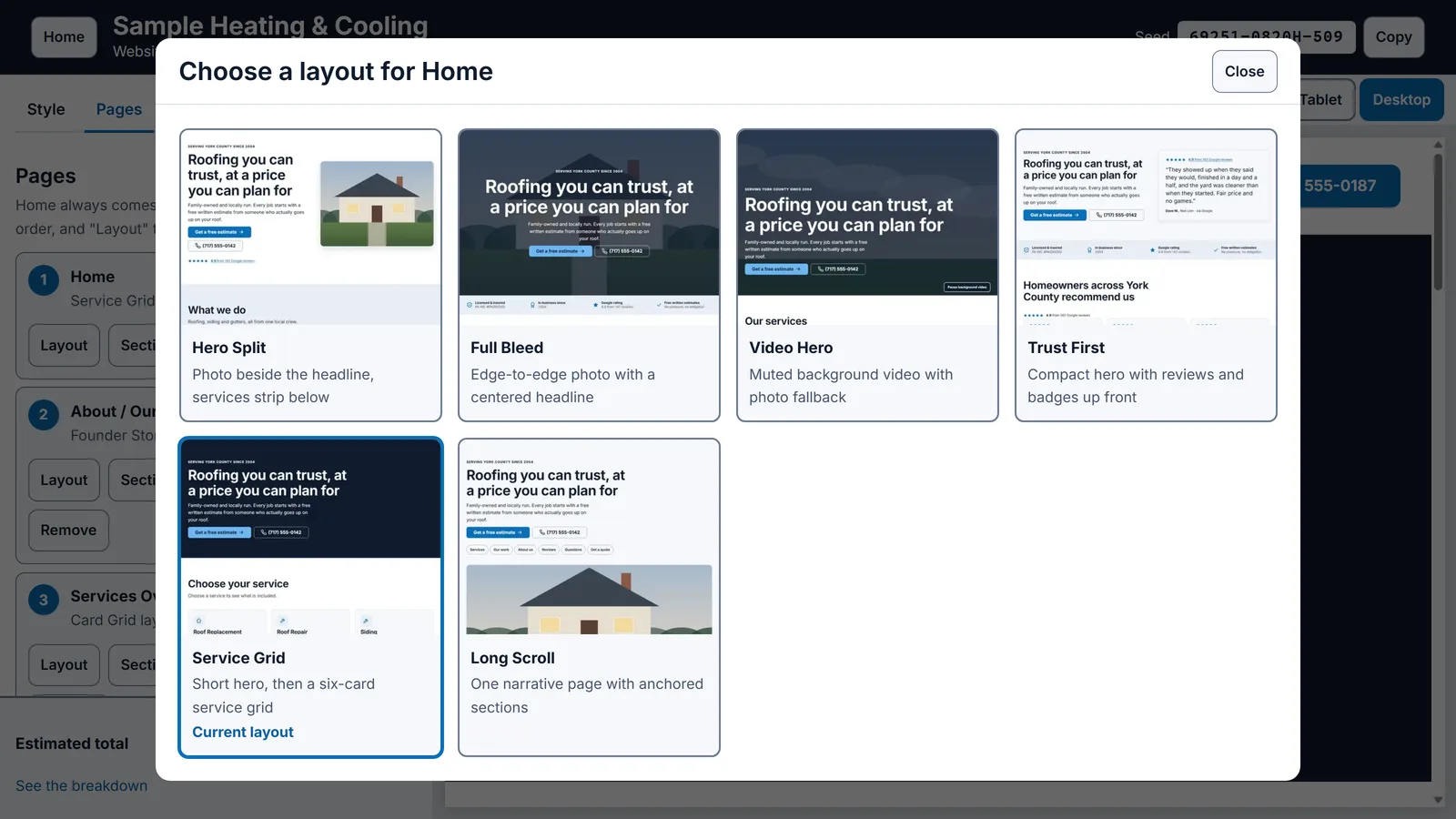Open Layout for the Services page

point(64,665)
